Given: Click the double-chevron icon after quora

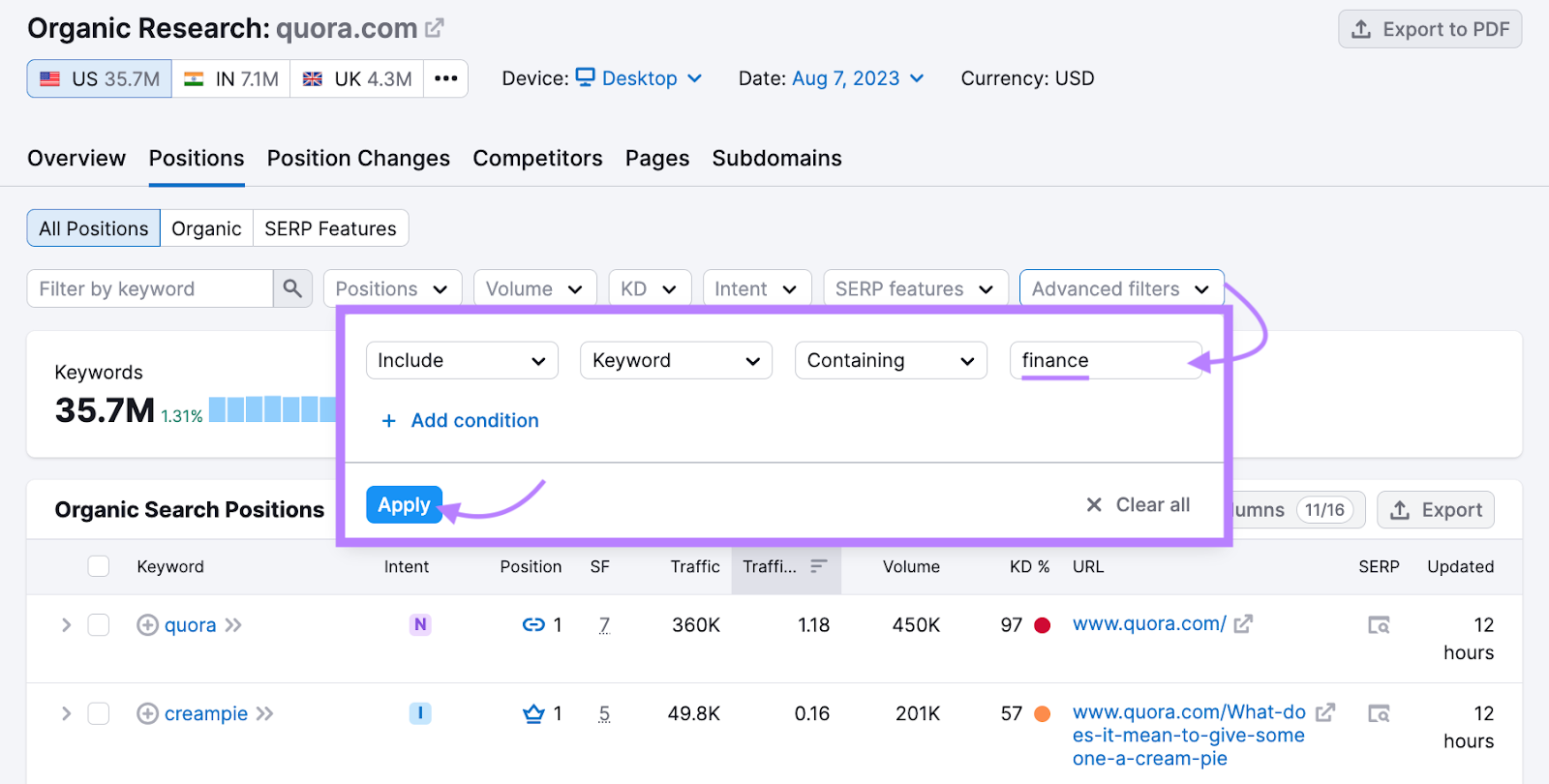Looking at the screenshot, I should tap(233, 625).
